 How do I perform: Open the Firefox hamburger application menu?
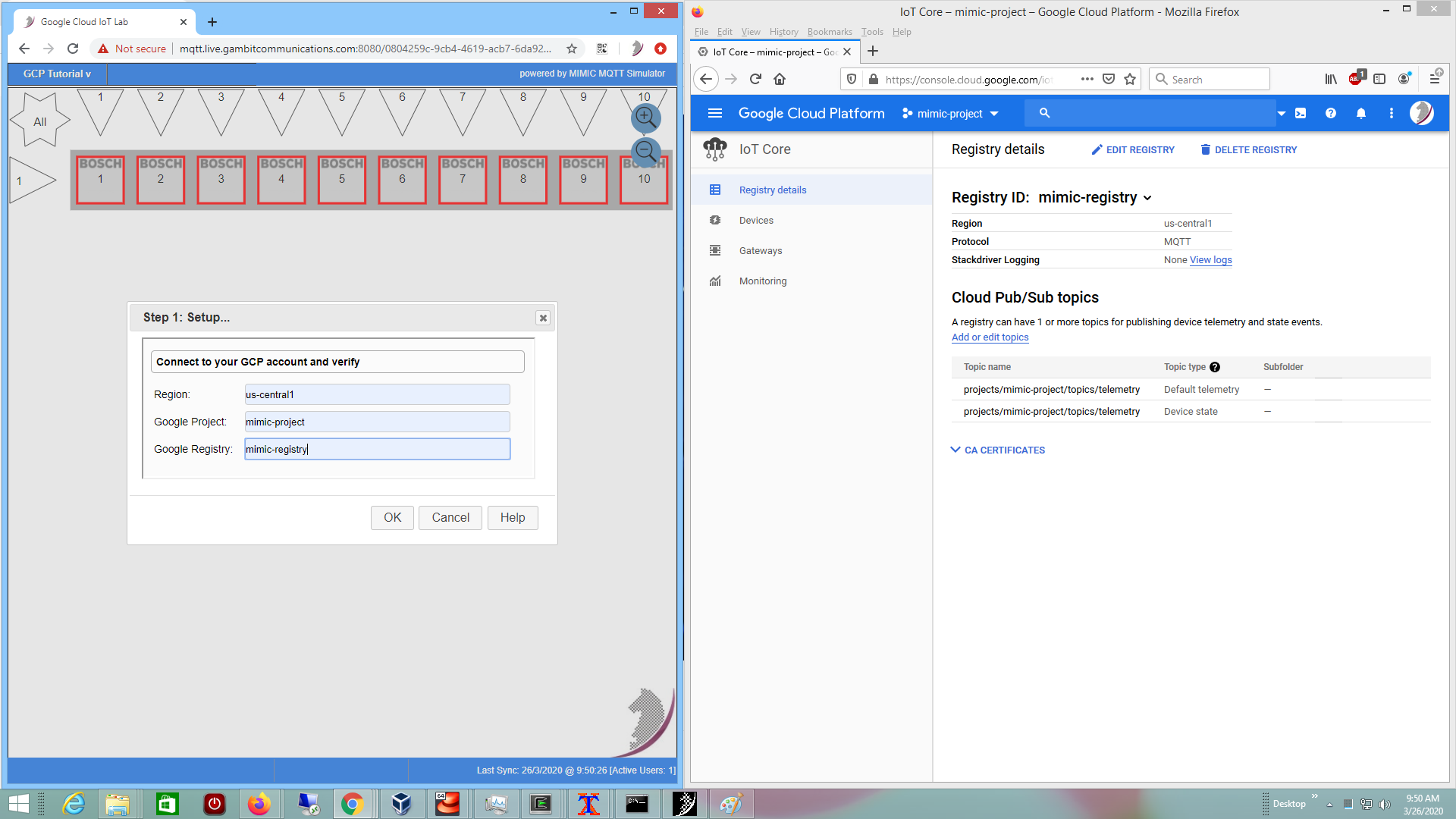(1435, 79)
